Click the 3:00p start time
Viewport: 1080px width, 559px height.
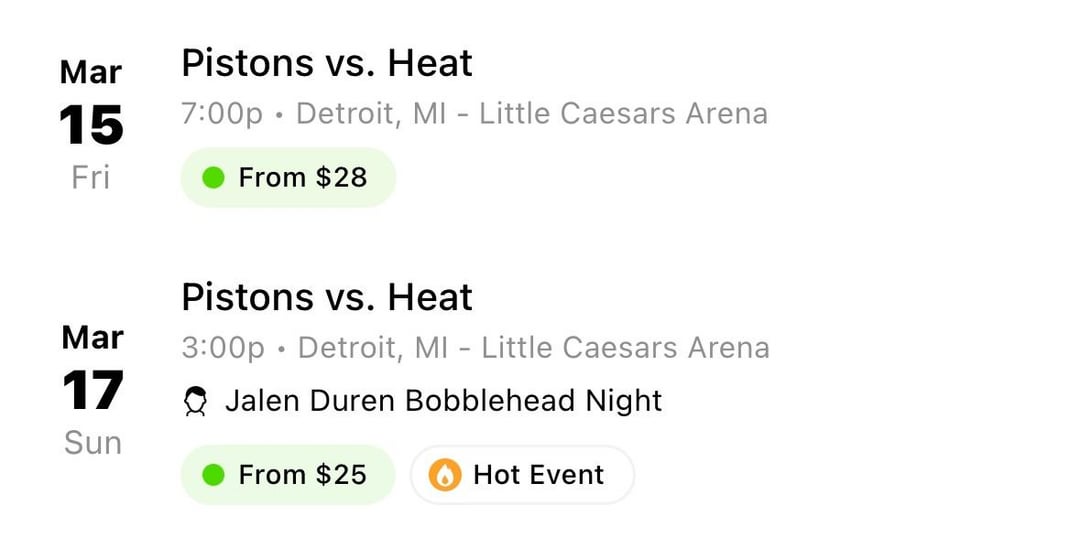pyautogui.click(x=223, y=348)
